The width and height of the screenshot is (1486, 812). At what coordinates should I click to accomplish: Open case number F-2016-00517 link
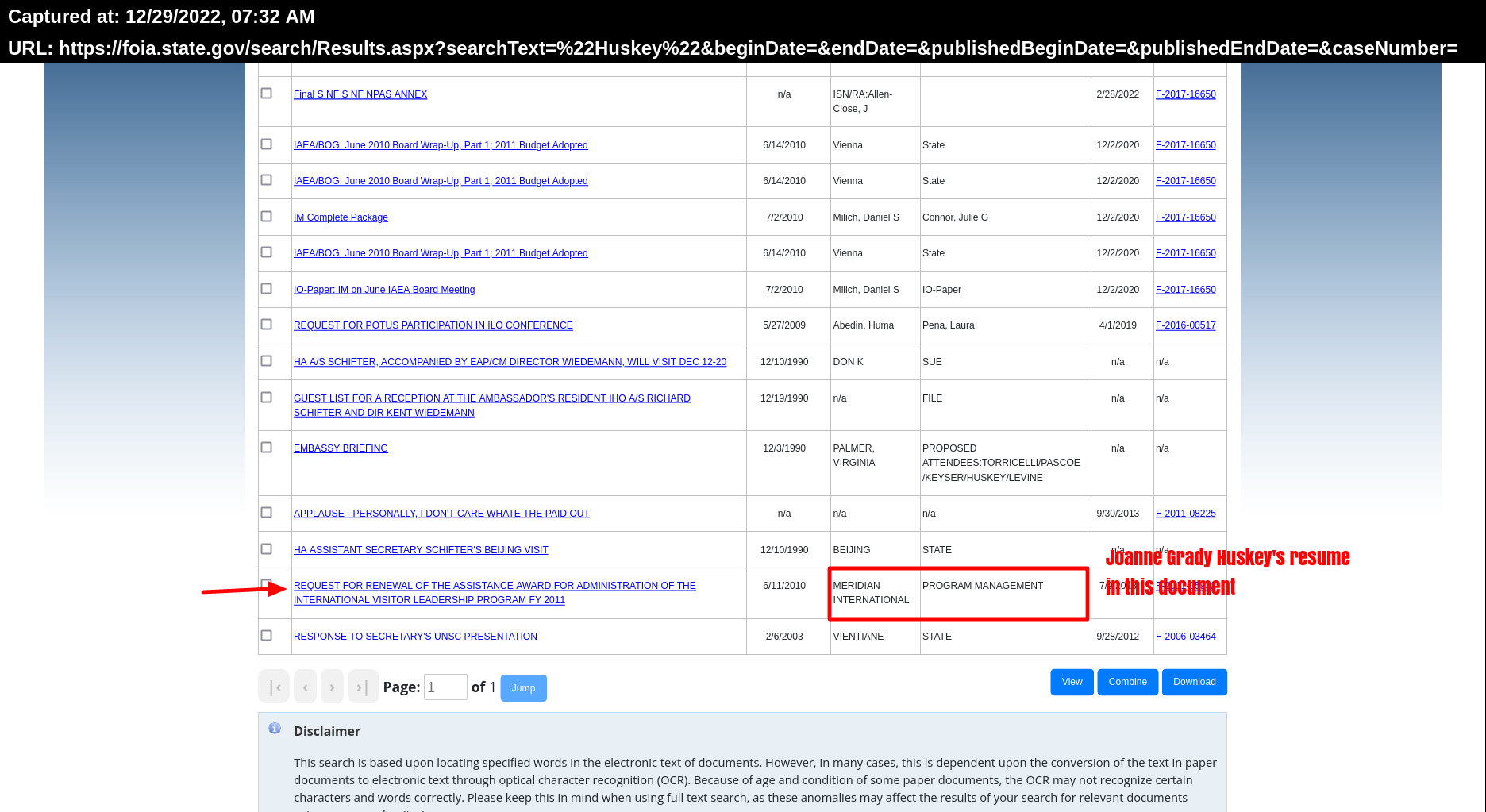click(1185, 325)
